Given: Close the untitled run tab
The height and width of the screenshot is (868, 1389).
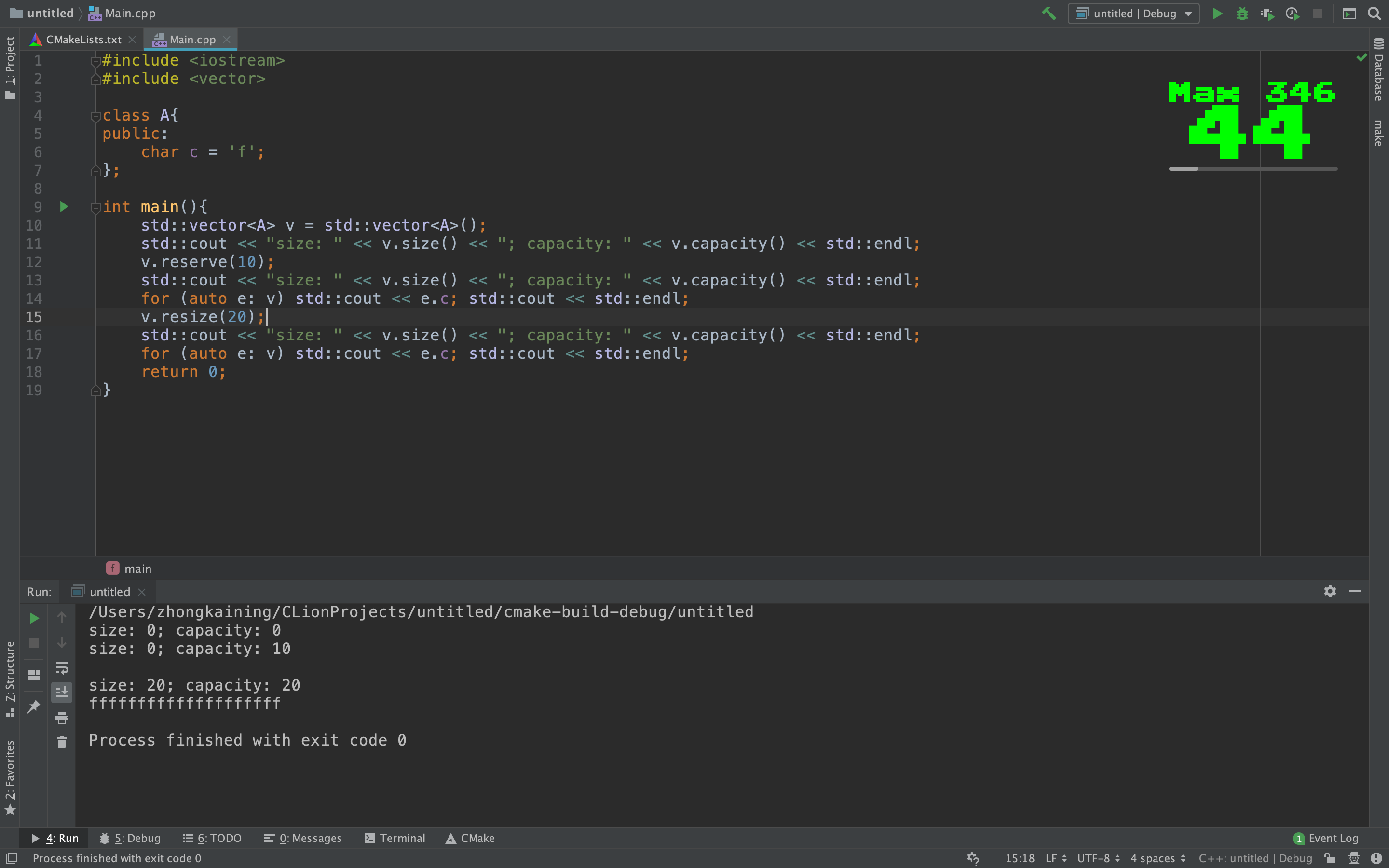Looking at the screenshot, I should click(142, 591).
